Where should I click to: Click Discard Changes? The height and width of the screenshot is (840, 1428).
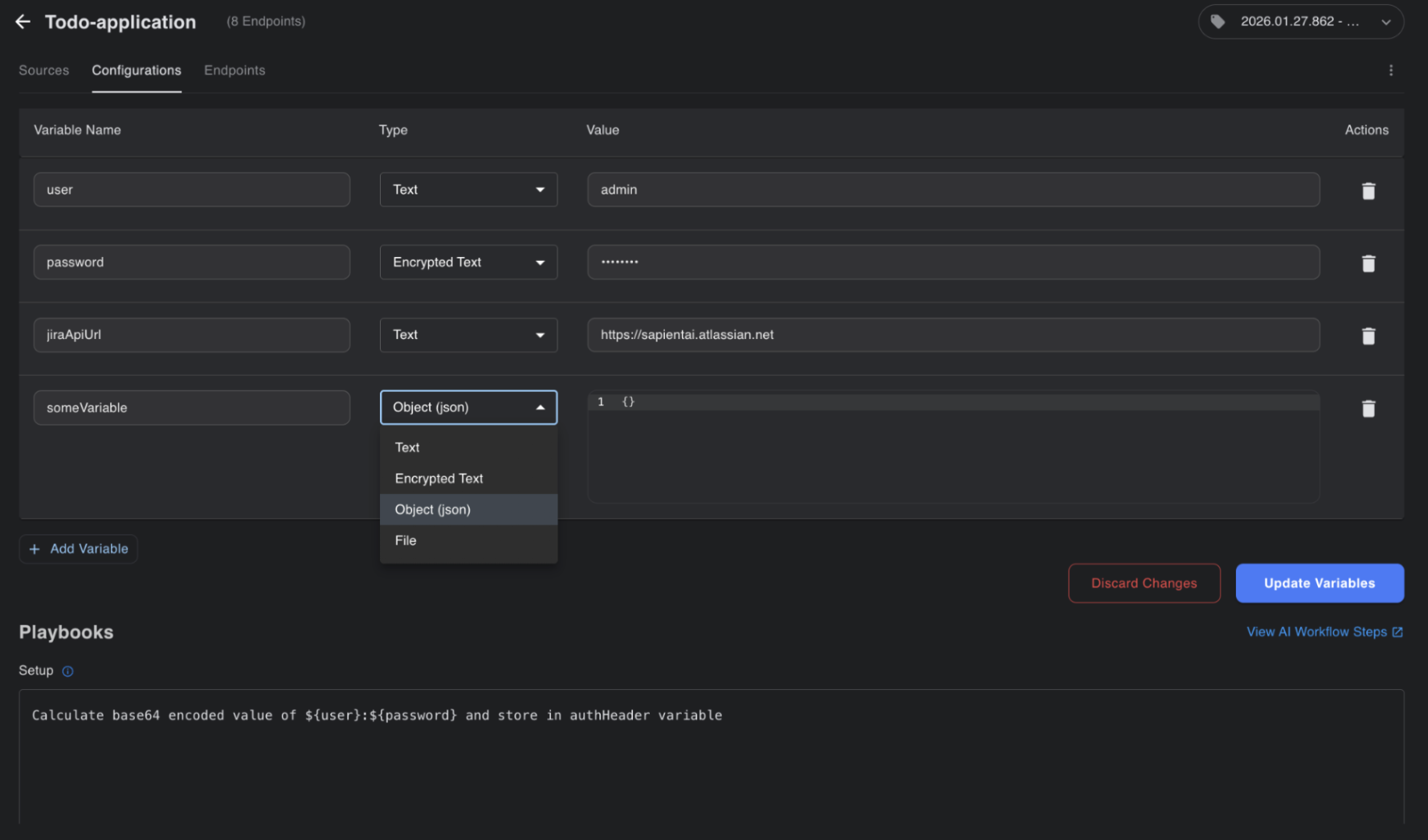(1144, 583)
